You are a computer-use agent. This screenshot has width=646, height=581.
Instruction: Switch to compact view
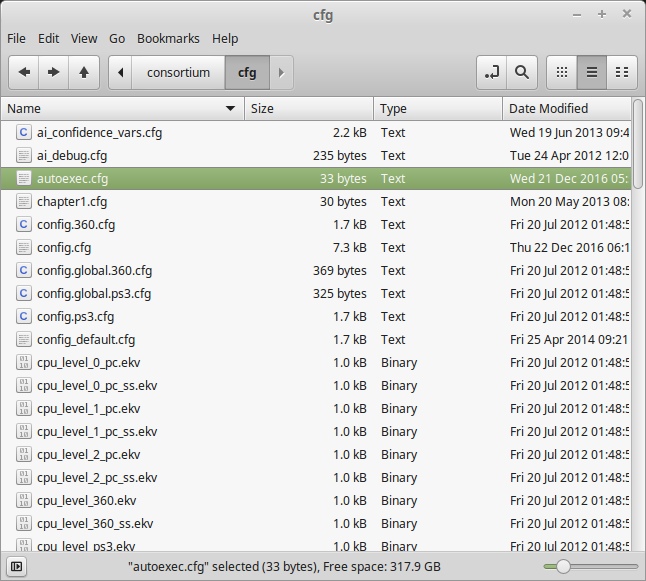point(622,73)
